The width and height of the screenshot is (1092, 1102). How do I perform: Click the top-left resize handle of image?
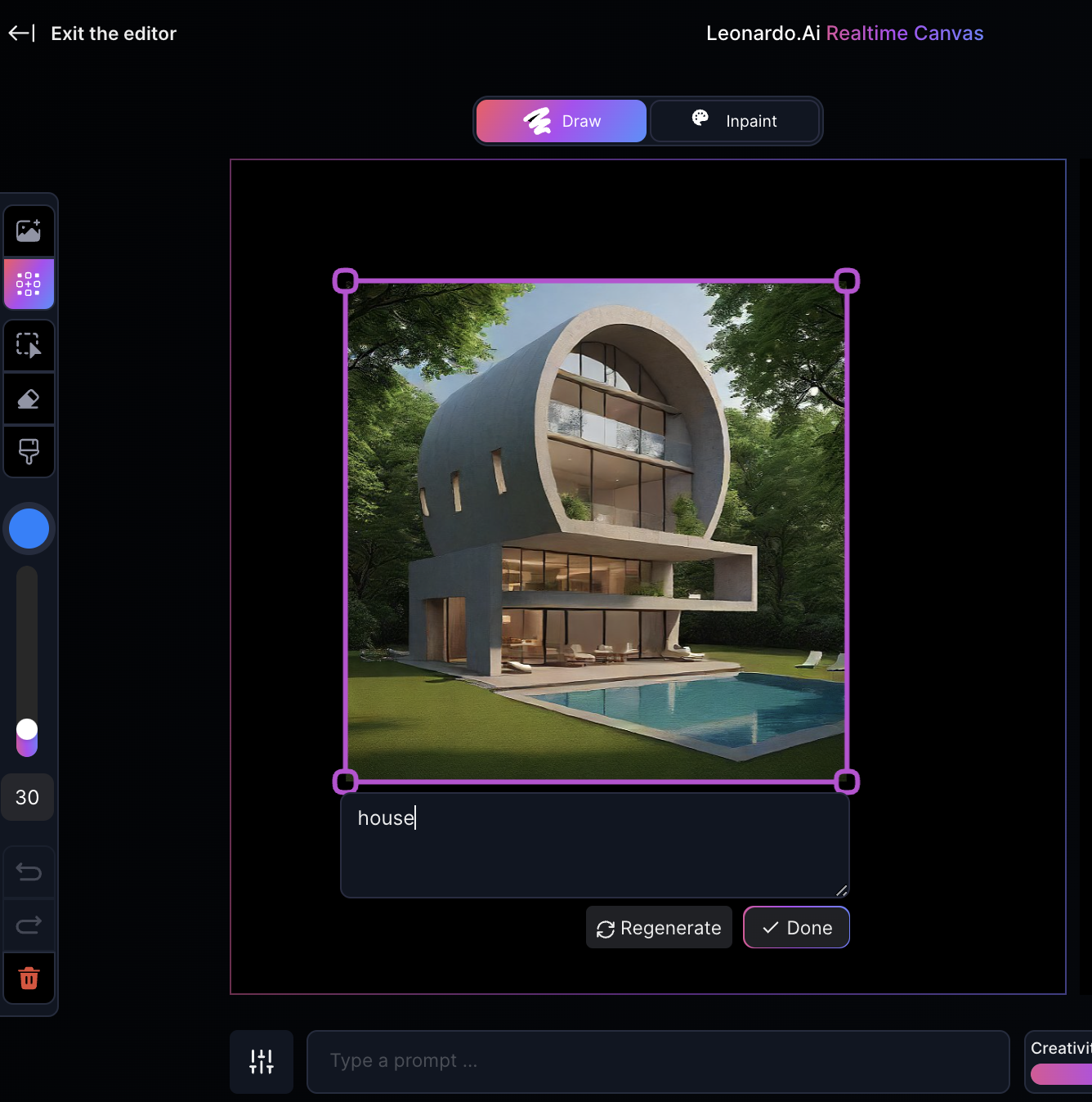(x=346, y=281)
